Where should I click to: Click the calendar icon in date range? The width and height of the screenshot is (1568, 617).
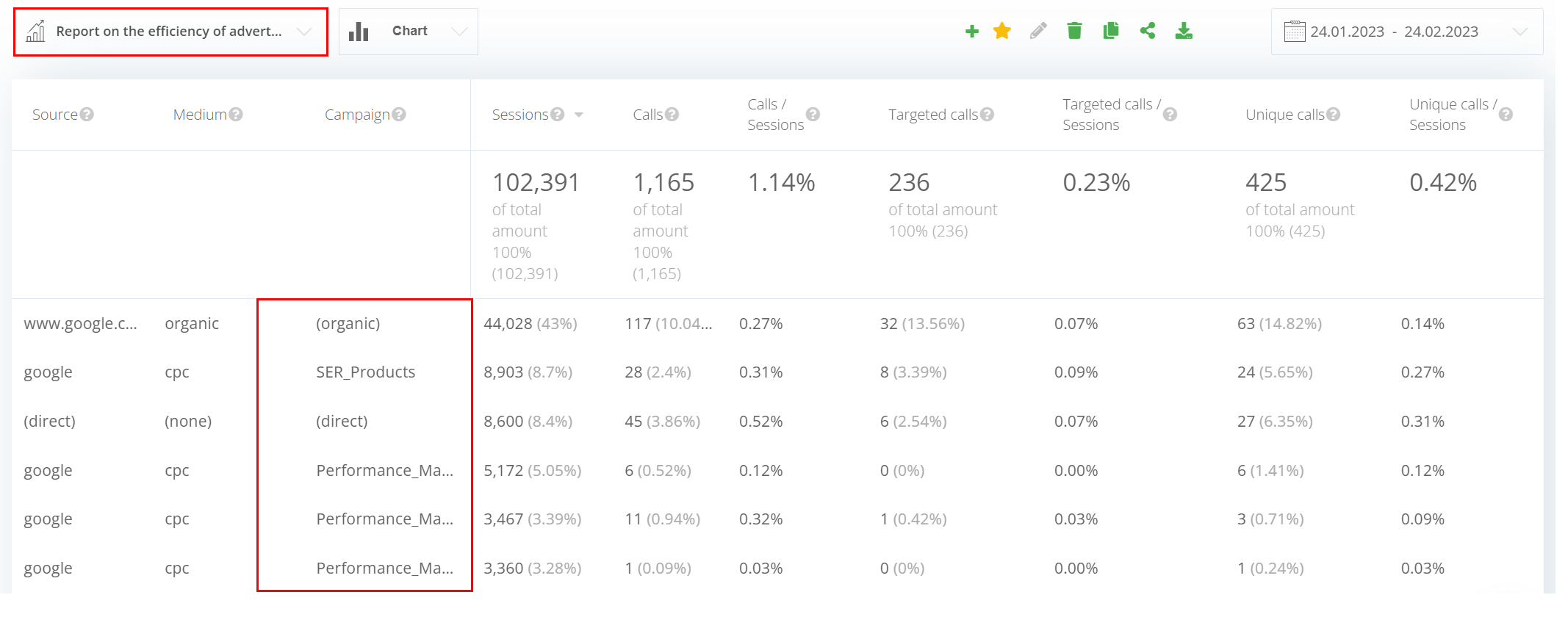click(x=1295, y=32)
